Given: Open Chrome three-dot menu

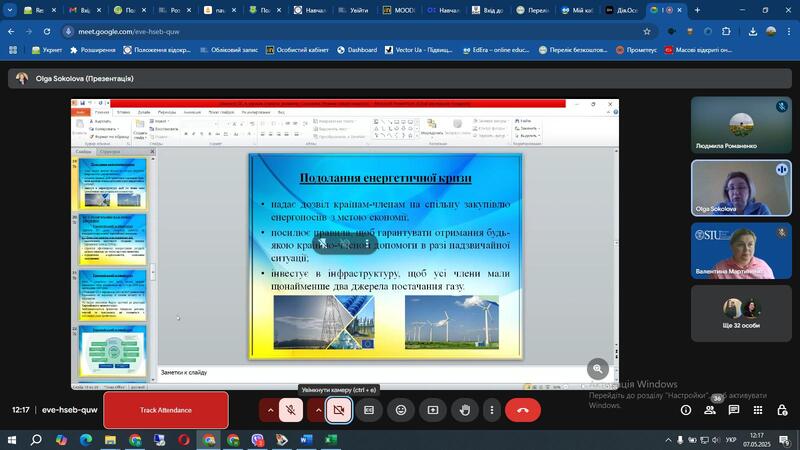Looking at the screenshot, I should coord(789,32).
